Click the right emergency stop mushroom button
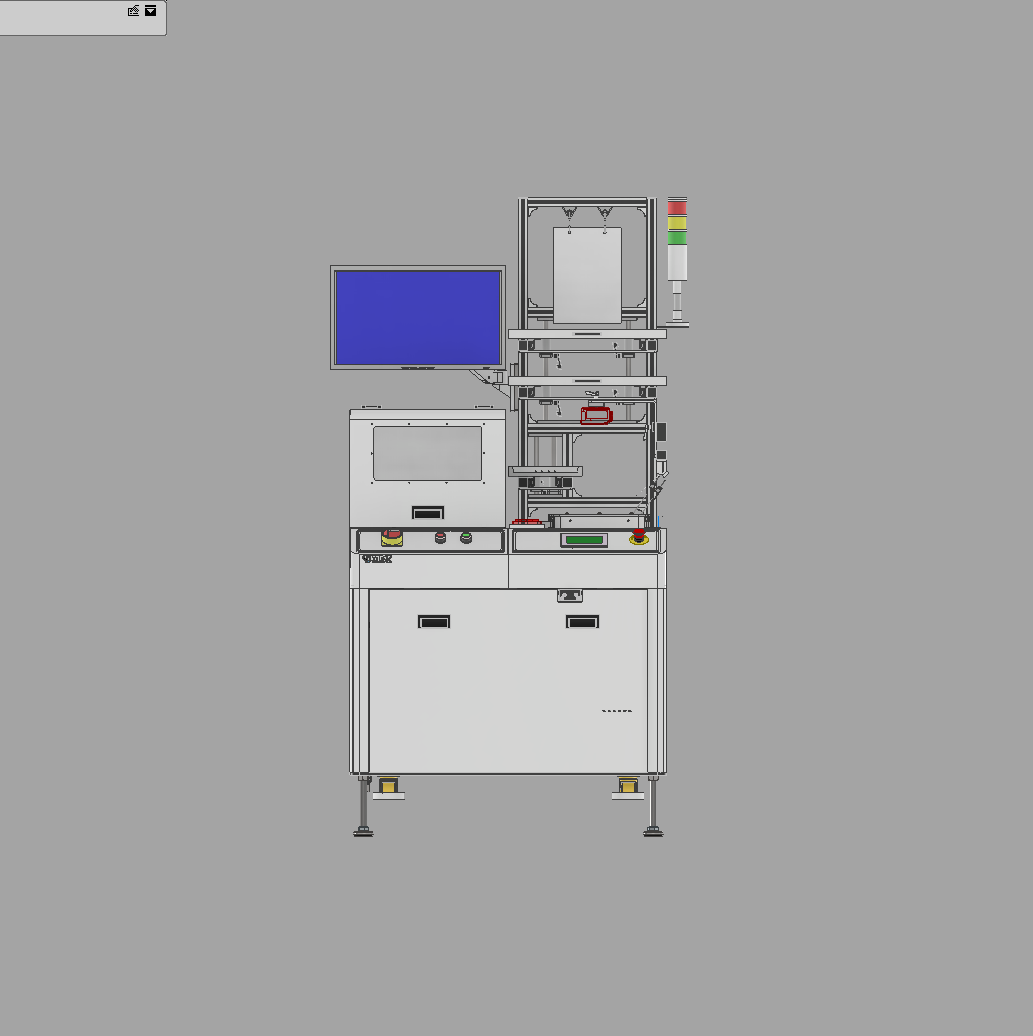Viewport: 1033px width, 1036px height. point(639,539)
